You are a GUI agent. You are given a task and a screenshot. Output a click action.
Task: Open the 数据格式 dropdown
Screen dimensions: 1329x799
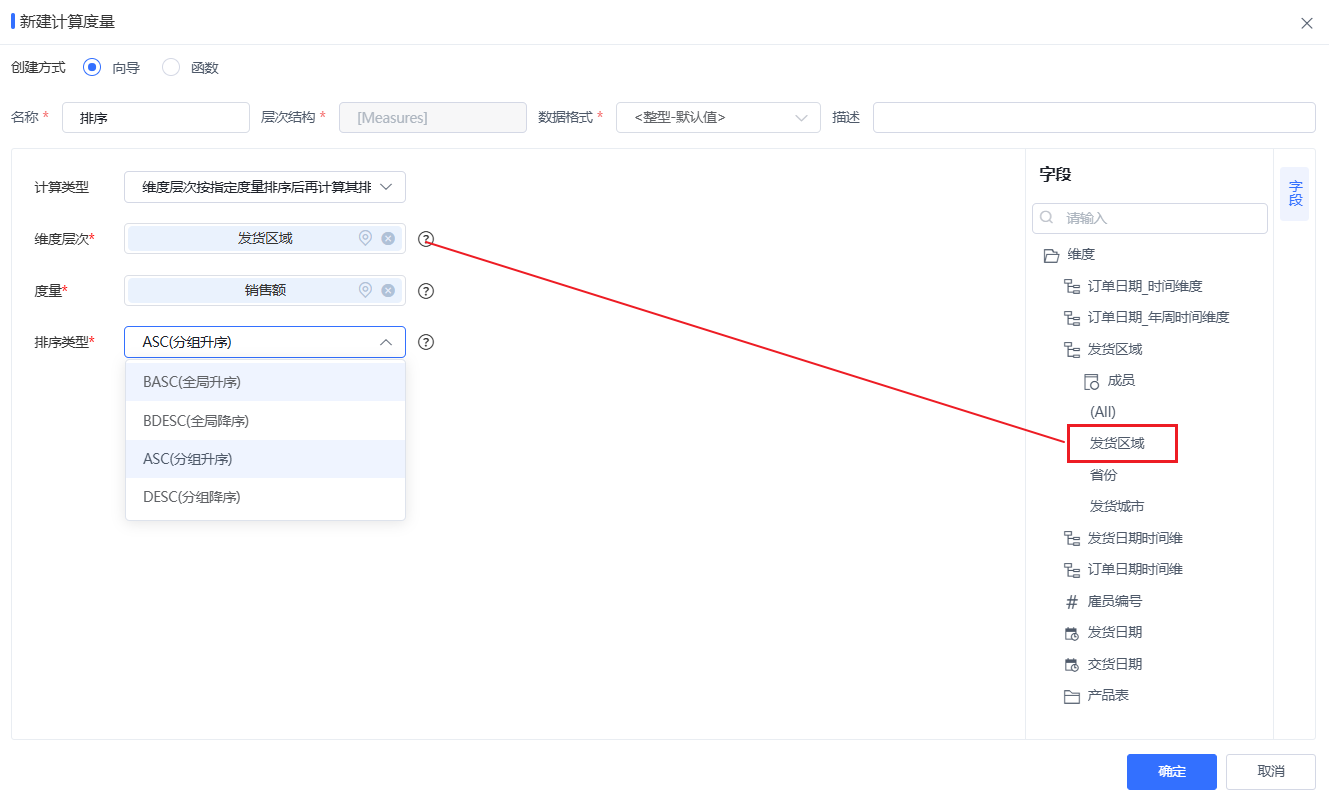(718, 117)
